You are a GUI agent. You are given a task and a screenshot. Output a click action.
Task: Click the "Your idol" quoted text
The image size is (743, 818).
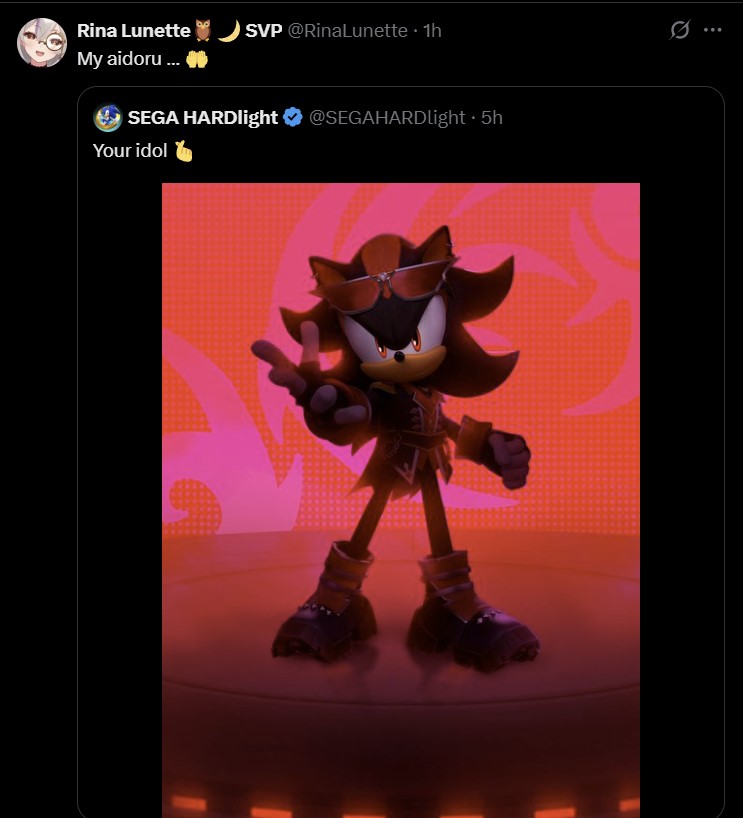(130, 151)
